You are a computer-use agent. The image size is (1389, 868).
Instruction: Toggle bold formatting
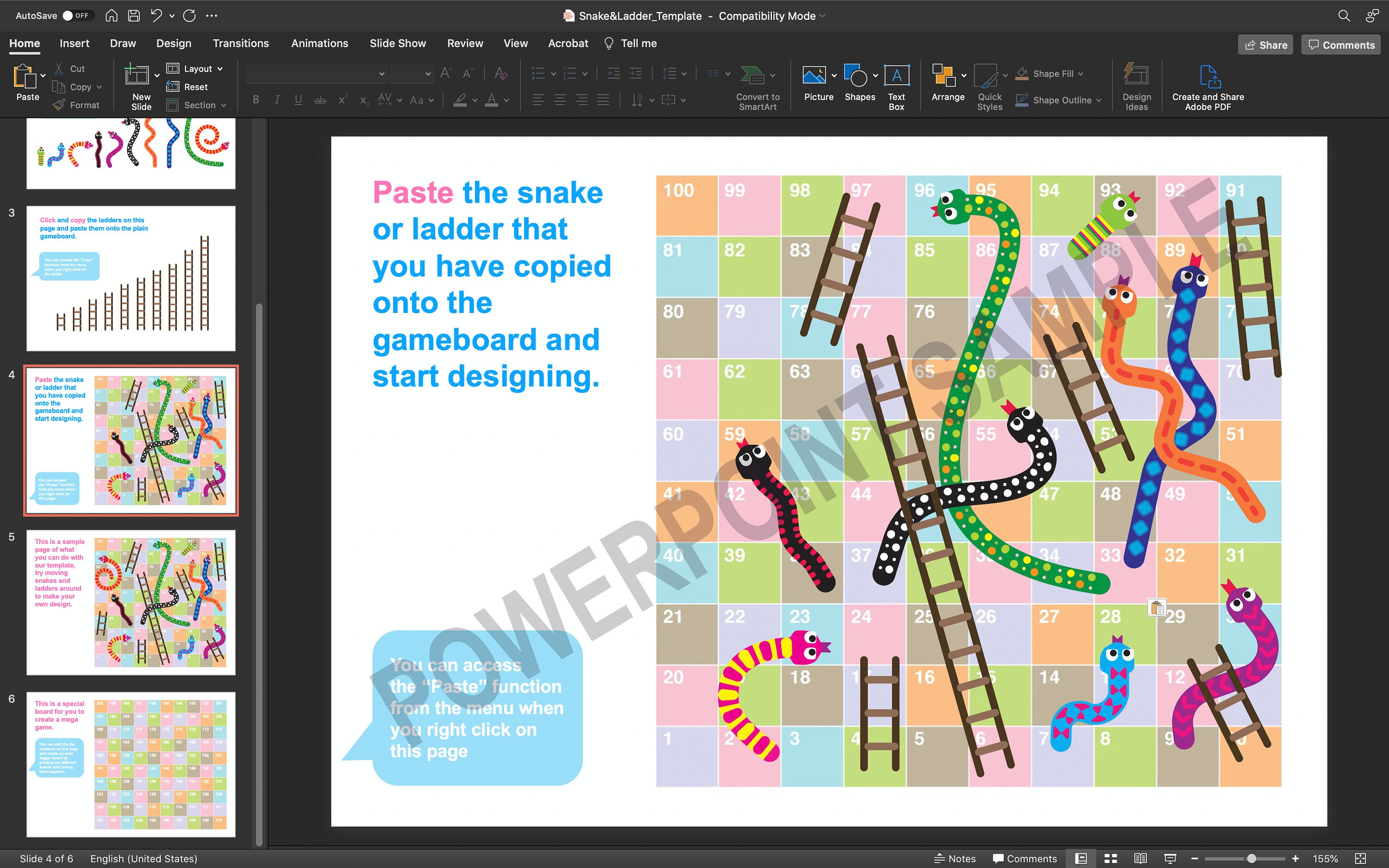(256, 100)
